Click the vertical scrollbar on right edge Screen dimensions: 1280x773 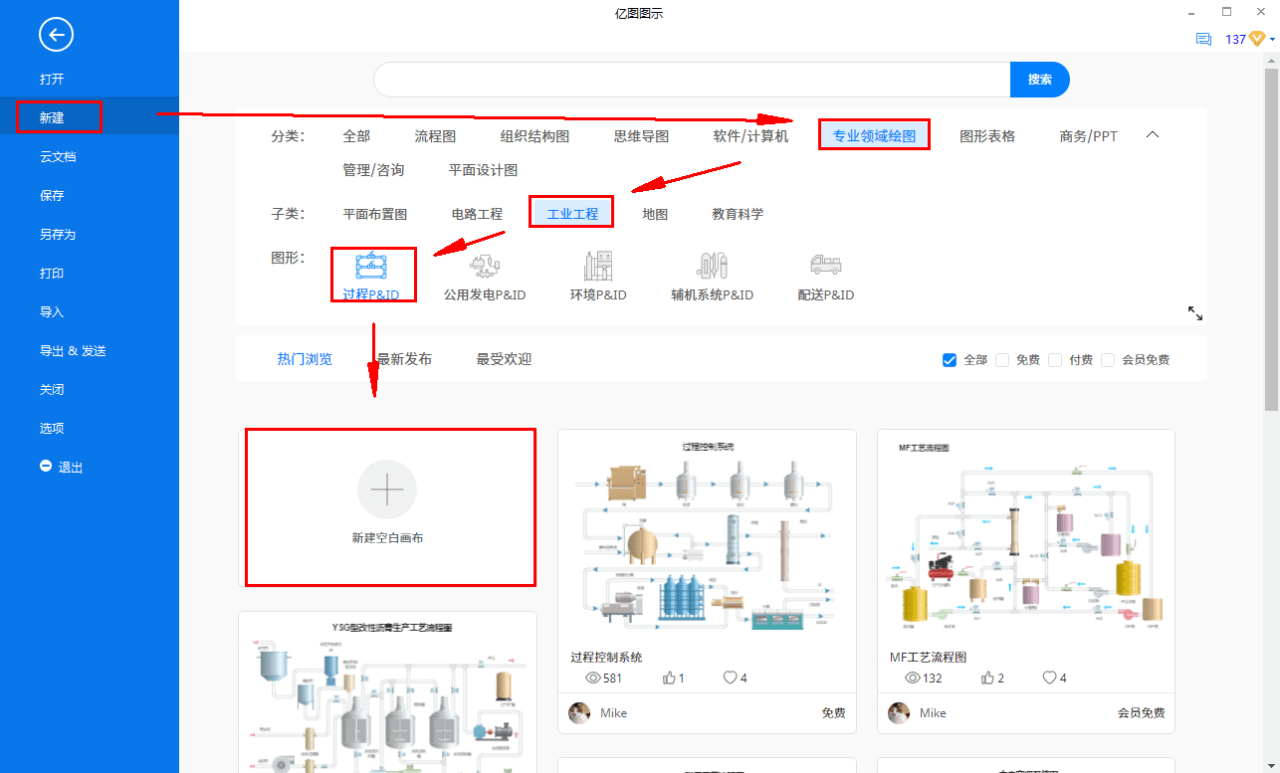pos(1272,240)
